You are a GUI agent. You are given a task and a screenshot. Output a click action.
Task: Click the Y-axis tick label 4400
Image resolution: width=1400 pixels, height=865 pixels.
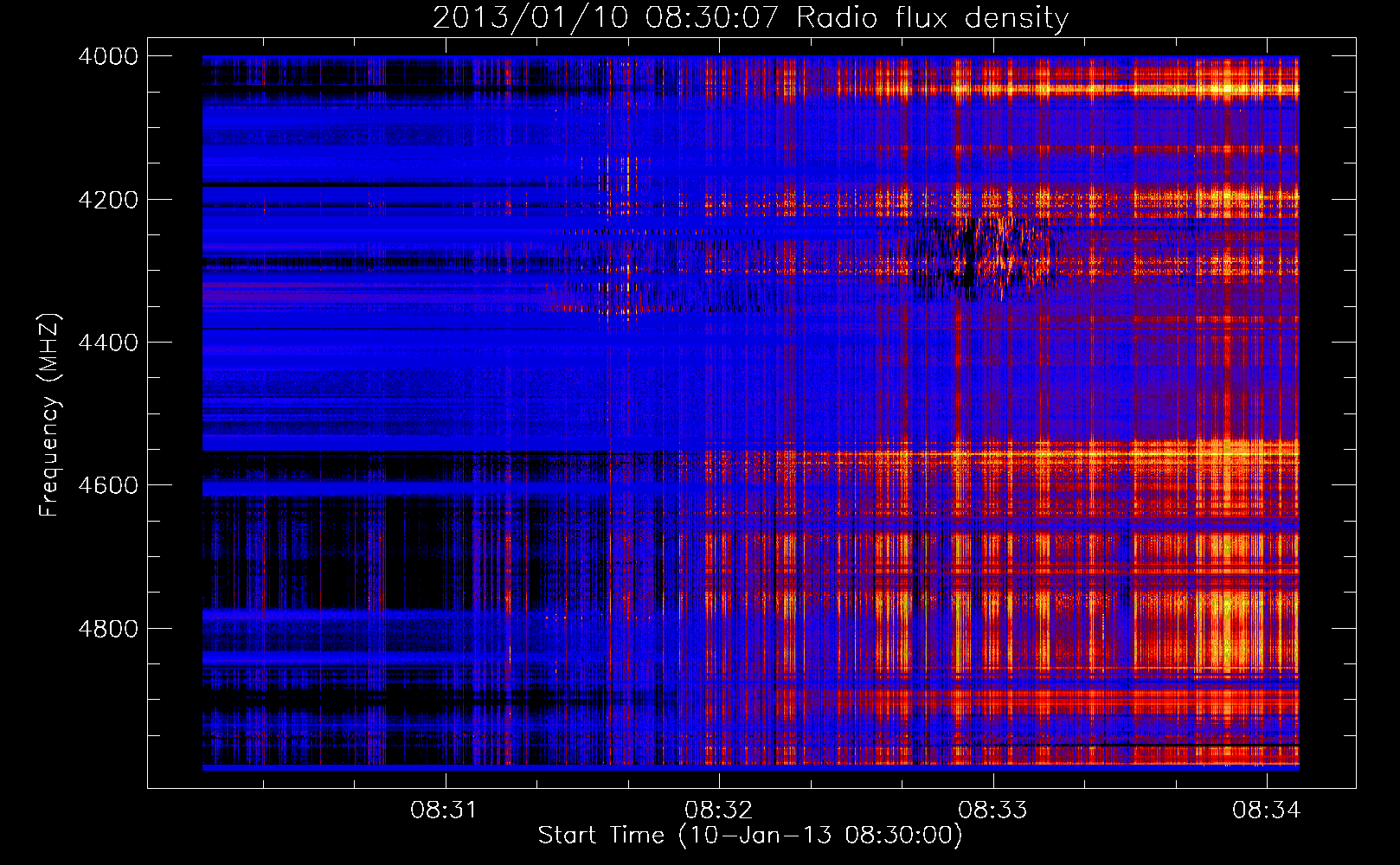[x=108, y=343]
